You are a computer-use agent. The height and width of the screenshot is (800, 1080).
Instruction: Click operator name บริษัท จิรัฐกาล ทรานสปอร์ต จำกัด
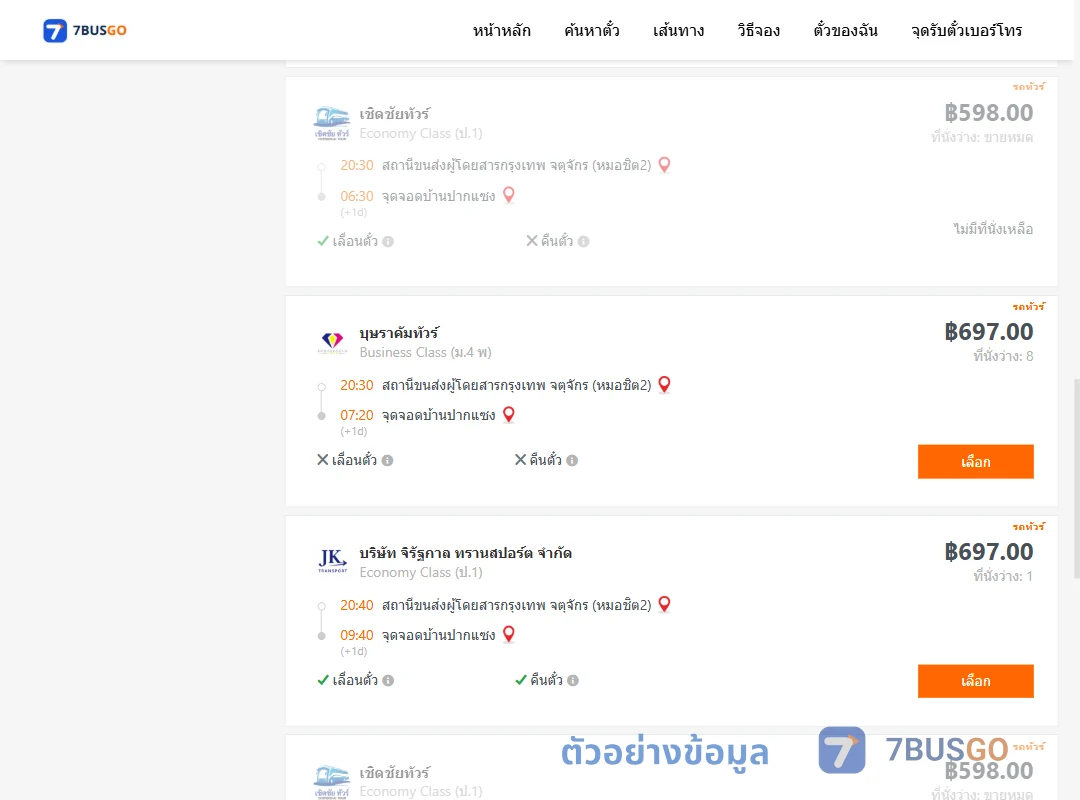click(465, 553)
